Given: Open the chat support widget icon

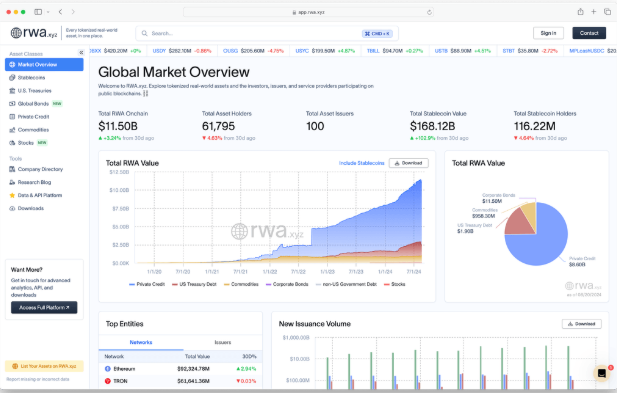Looking at the screenshot, I should (602, 373).
